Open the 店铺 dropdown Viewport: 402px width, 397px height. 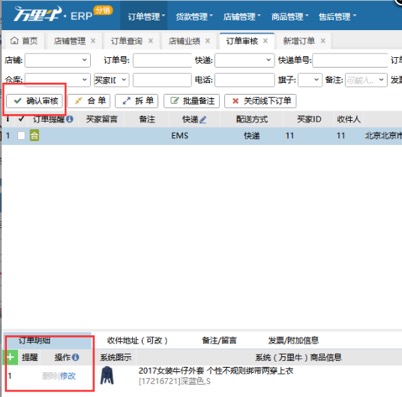[58, 60]
